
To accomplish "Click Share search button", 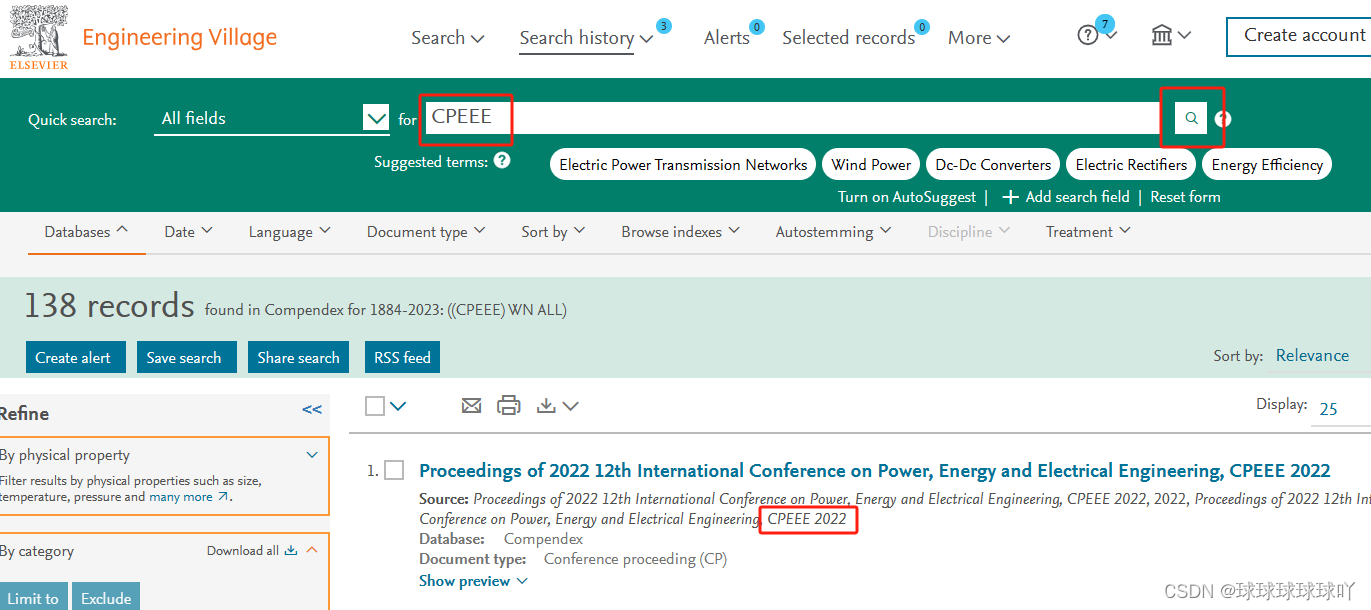I will pos(298,357).
